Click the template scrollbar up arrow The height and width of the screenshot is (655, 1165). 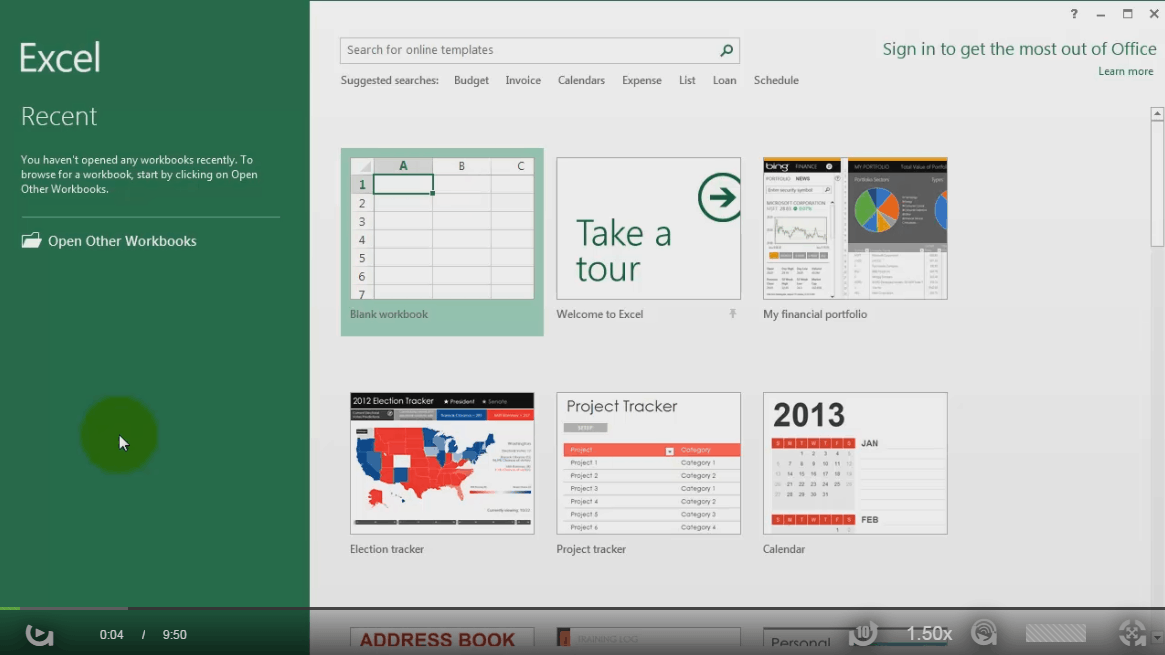1157,114
